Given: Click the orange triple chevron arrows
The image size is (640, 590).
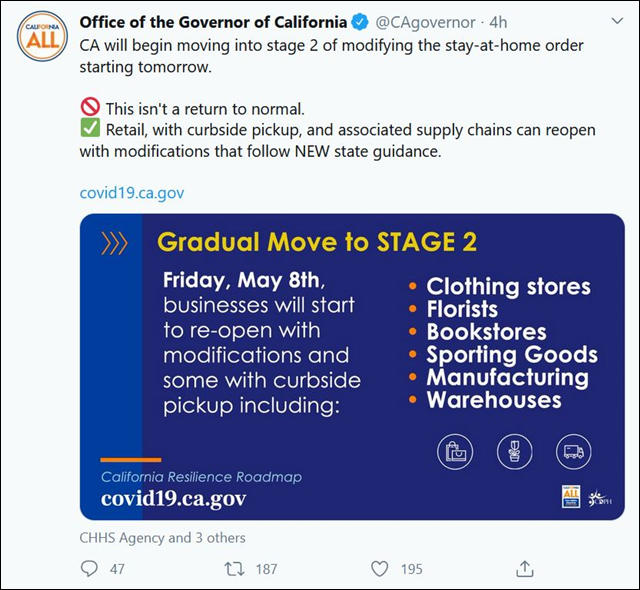Looking at the screenshot, I should tap(114, 243).
